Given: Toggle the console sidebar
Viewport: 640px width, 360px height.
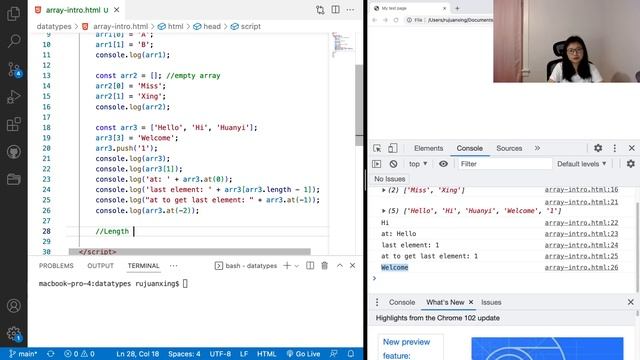Looking at the screenshot, I should tap(376, 164).
